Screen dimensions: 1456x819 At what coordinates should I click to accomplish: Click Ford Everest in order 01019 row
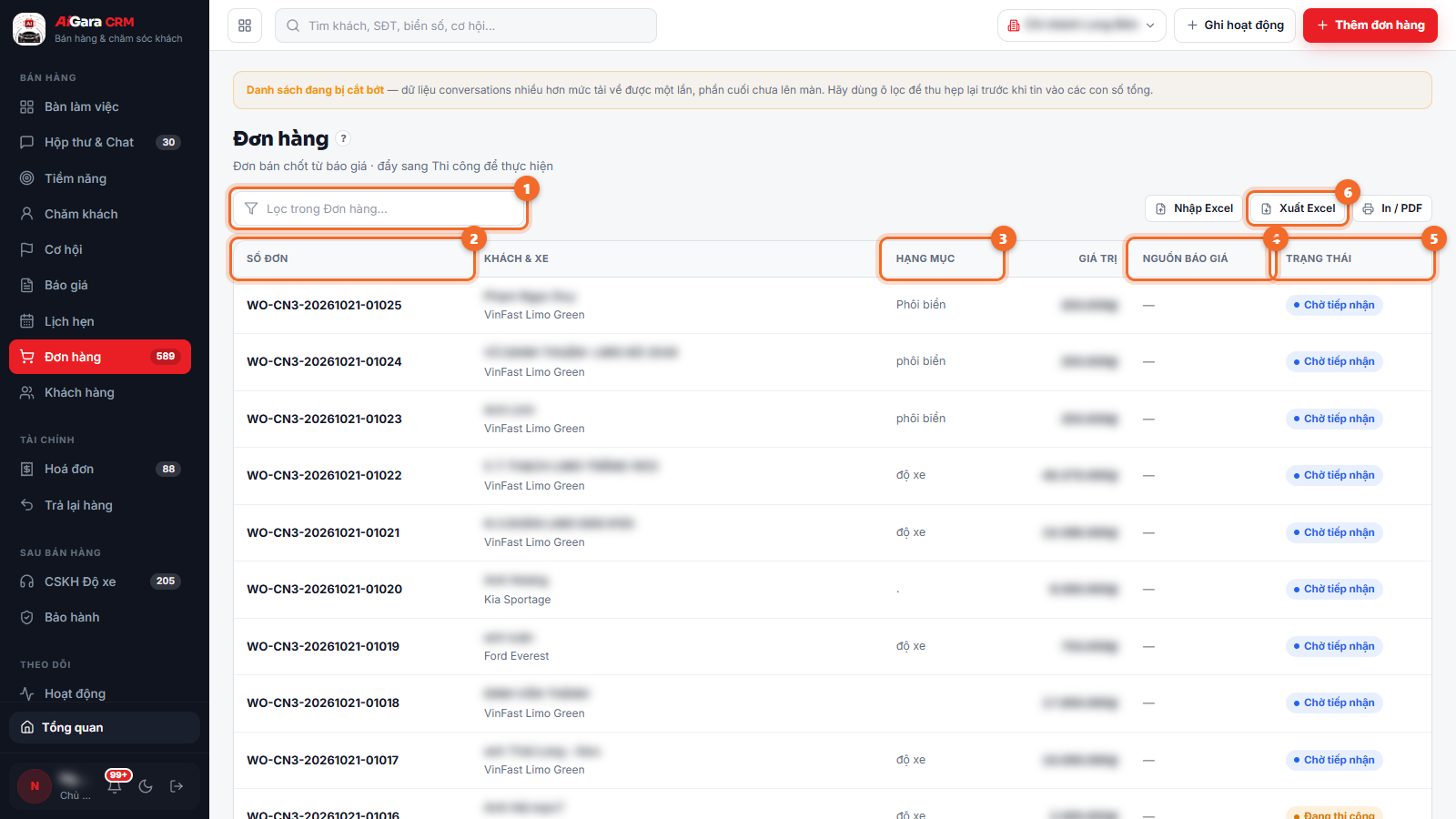517,656
